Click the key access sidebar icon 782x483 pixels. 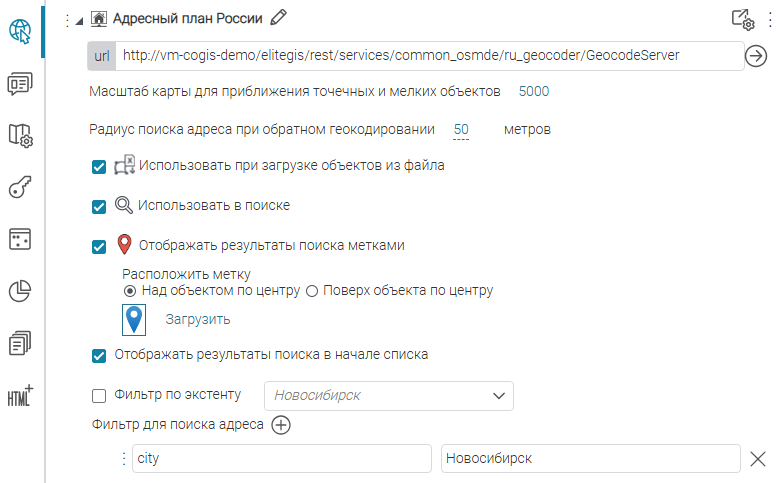pos(20,187)
